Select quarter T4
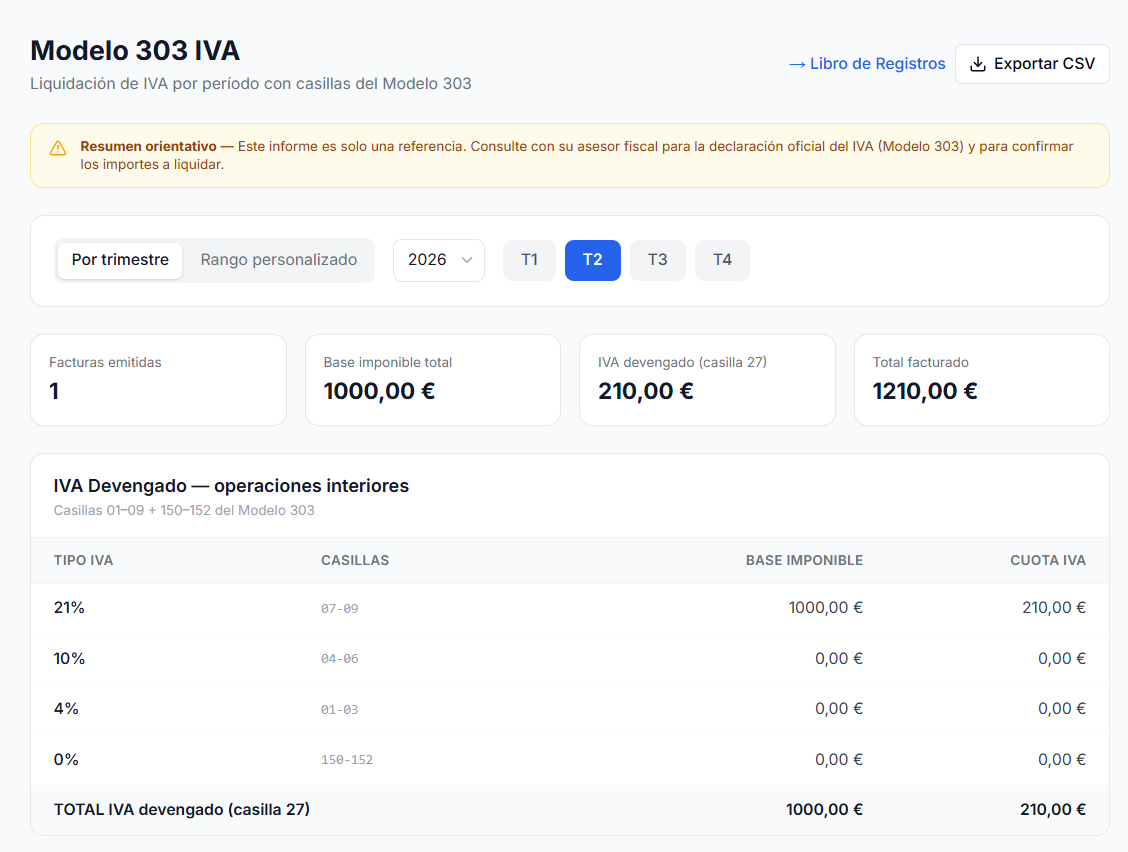This screenshot has width=1128, height=852. [722, 259]
